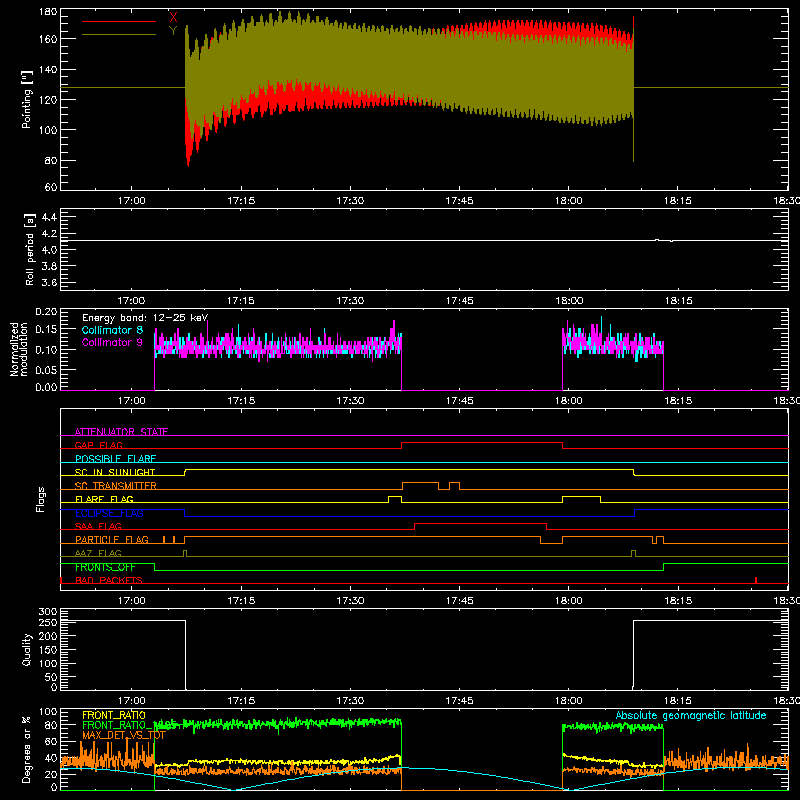Click the PARTICLE_FLAG label
This screenshot has width=800, height=800.
(x=112, y=540)
